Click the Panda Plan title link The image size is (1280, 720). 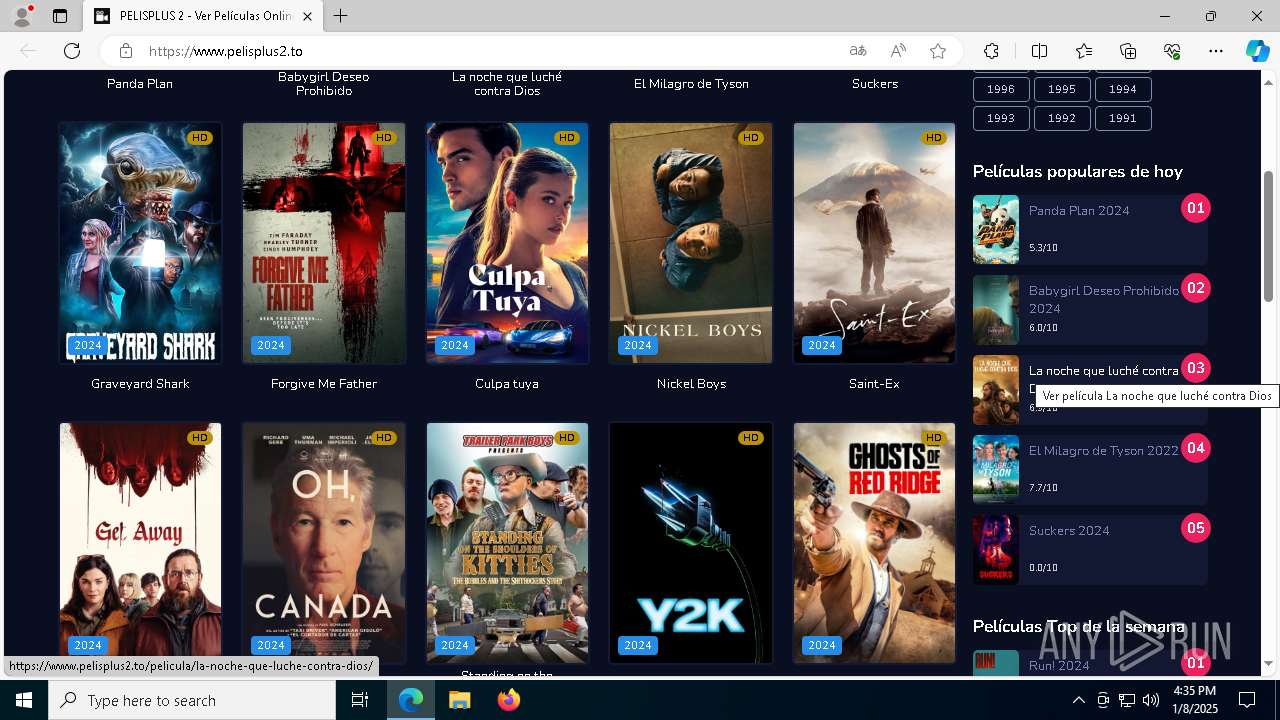click(x=140, y=84)
